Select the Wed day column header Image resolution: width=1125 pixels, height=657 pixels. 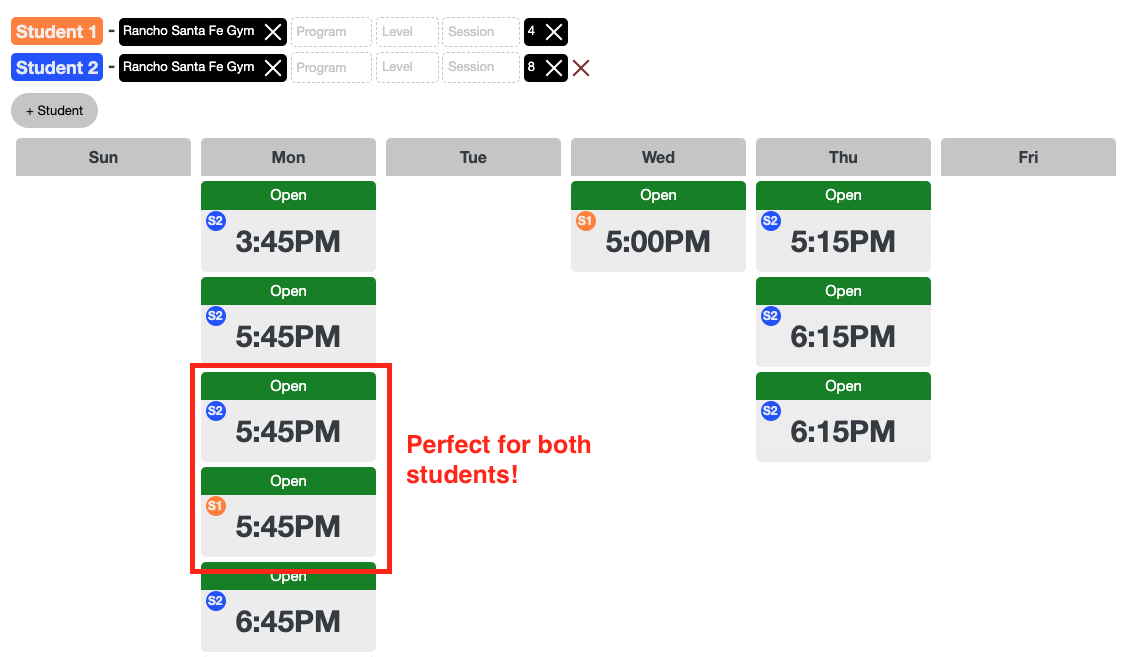(658, 157)
